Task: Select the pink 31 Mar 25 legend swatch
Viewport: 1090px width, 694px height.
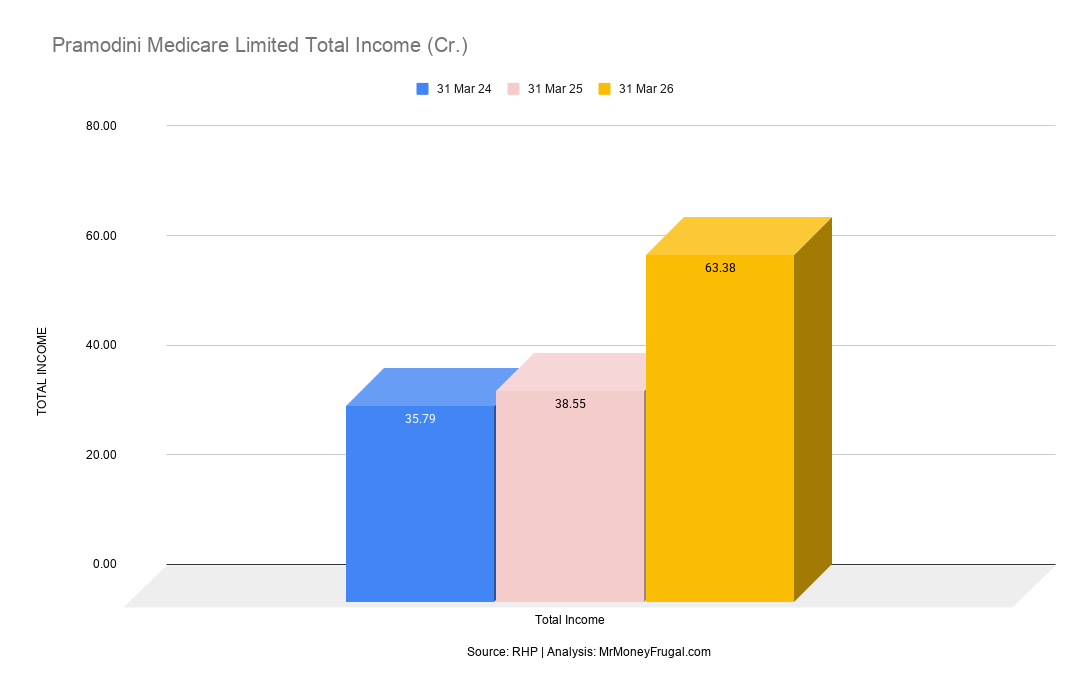Action: point(513,89)
